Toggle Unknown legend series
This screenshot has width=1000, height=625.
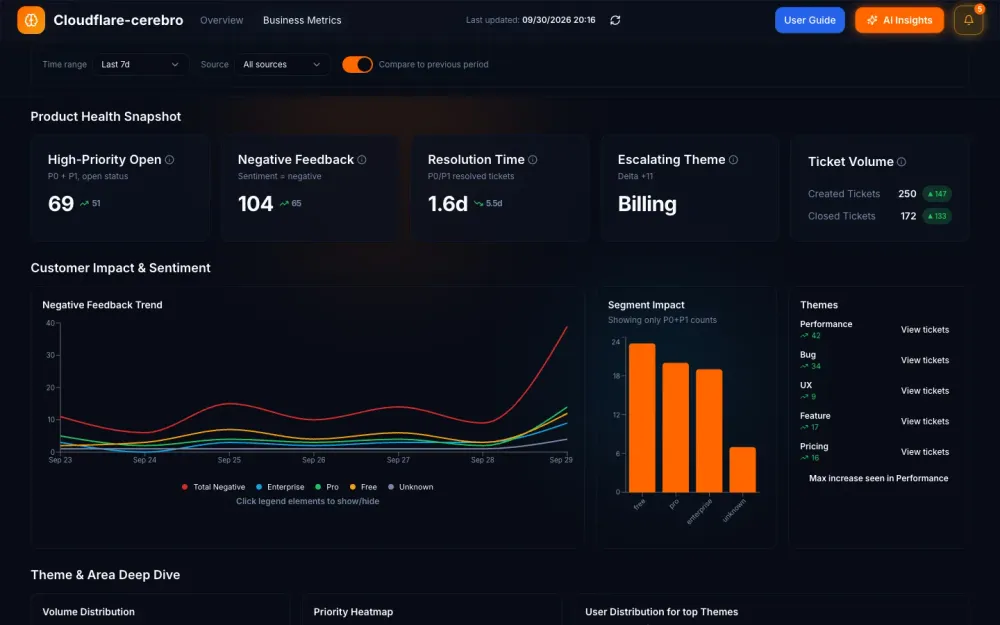point(411,487)
